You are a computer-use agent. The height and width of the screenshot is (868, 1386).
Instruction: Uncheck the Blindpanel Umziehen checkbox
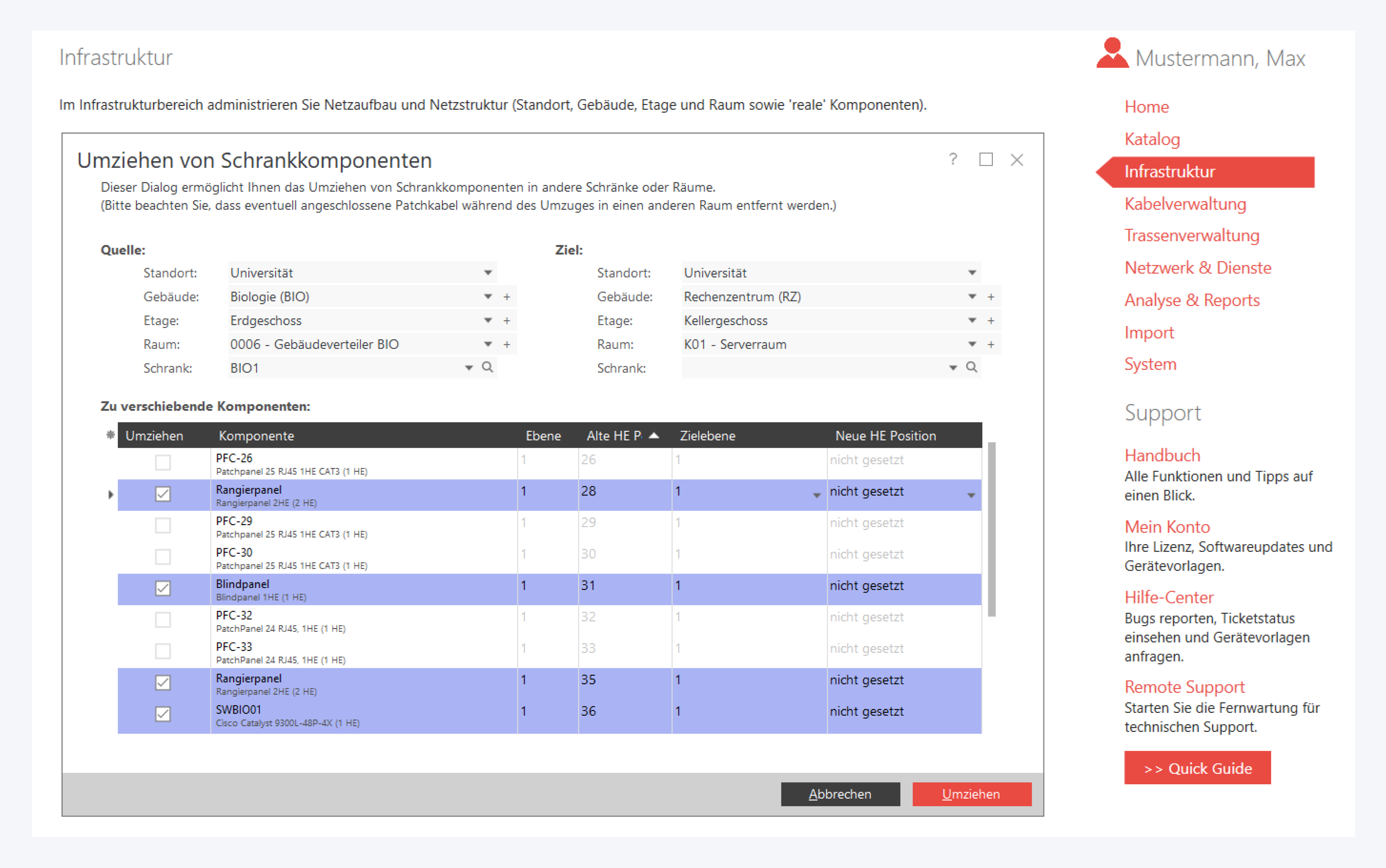[163, 588]
